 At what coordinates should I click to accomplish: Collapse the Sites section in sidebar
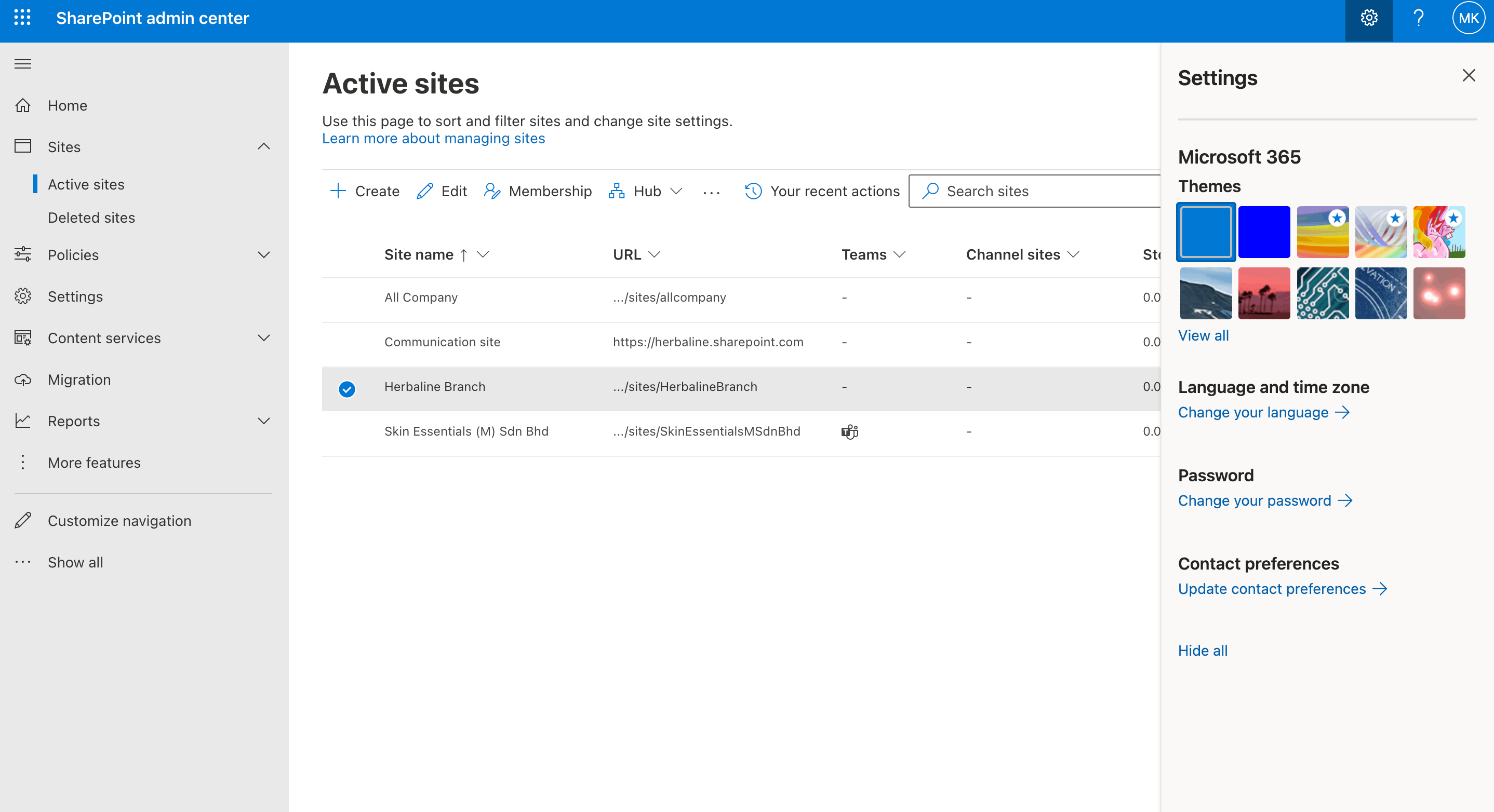[x=264, y=146]
